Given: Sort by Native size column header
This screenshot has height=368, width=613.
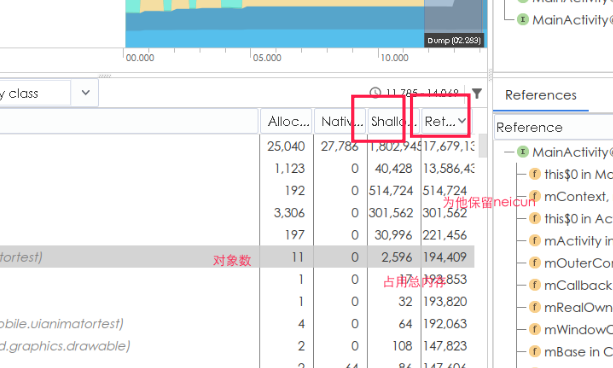Looking at the screenshot, I should [340, 121].
